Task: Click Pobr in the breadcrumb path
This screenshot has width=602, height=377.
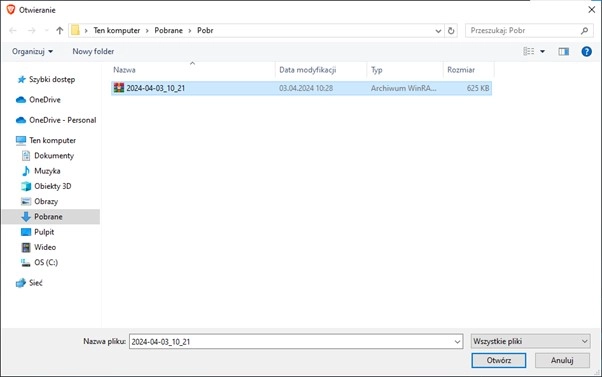Action: pos(205,30)
